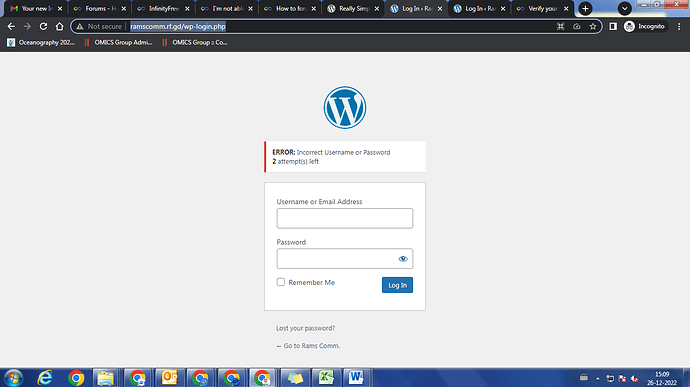This screenshot has width=690, height=387.
Task: Click the Not secure warning icon
Action: (x=80, y=26)
